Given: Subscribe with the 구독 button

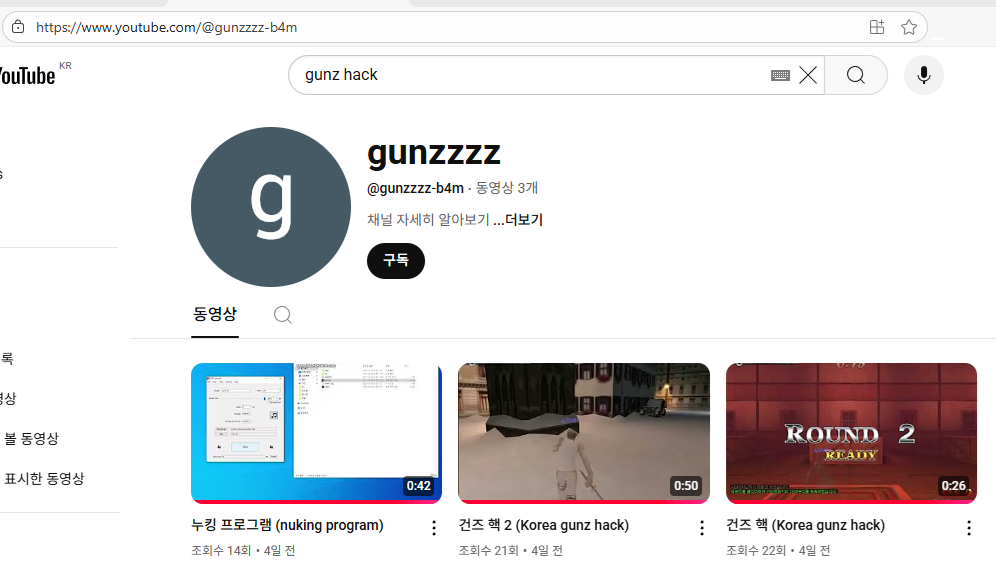Looking at the screenshot, I should pyautogui.click(x=396, y=260).
